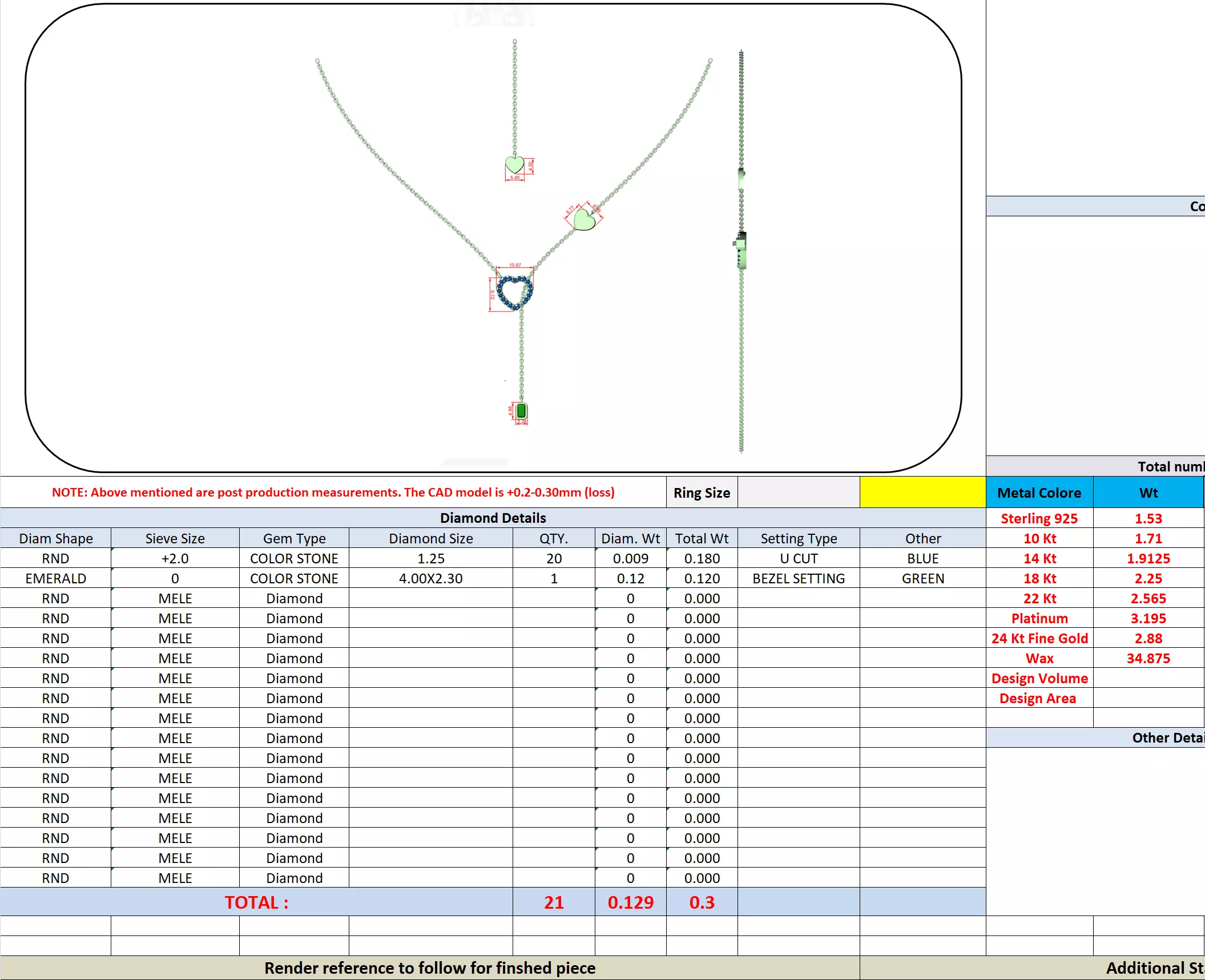Click the 14 Kt weight value 1.9125
Viewport: 1205px width, 980px height.
click(x=1148, y=558)
